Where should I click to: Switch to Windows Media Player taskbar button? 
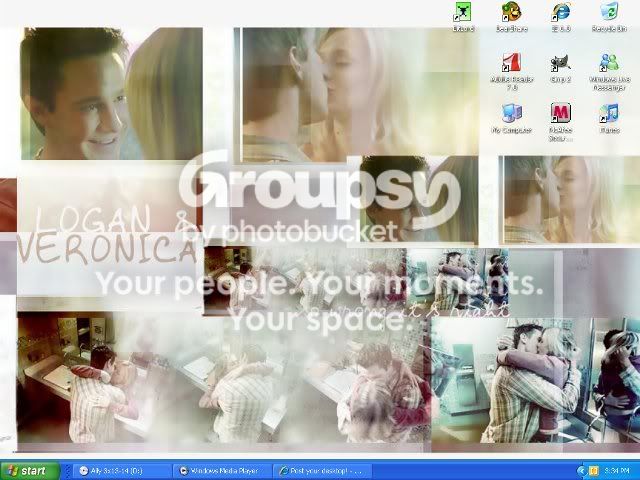point(221,471)
